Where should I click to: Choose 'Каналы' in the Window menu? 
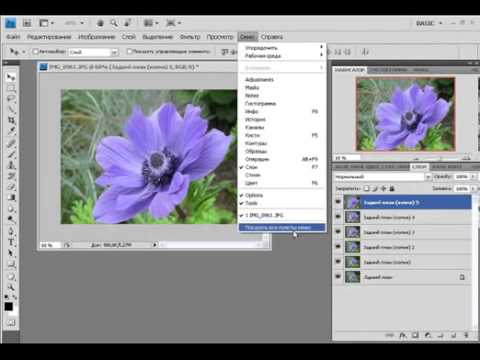tap(281, 127)
